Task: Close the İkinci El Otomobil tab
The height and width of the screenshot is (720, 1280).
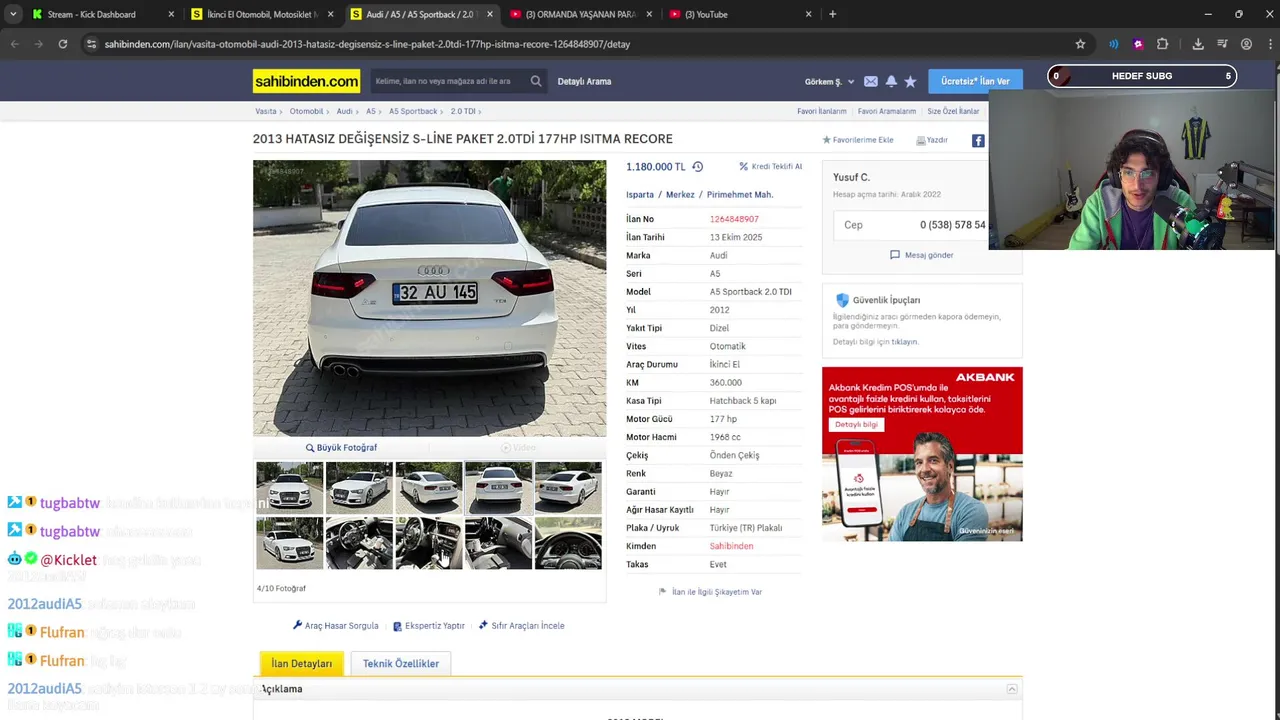Action: click(x=330, y=14)
